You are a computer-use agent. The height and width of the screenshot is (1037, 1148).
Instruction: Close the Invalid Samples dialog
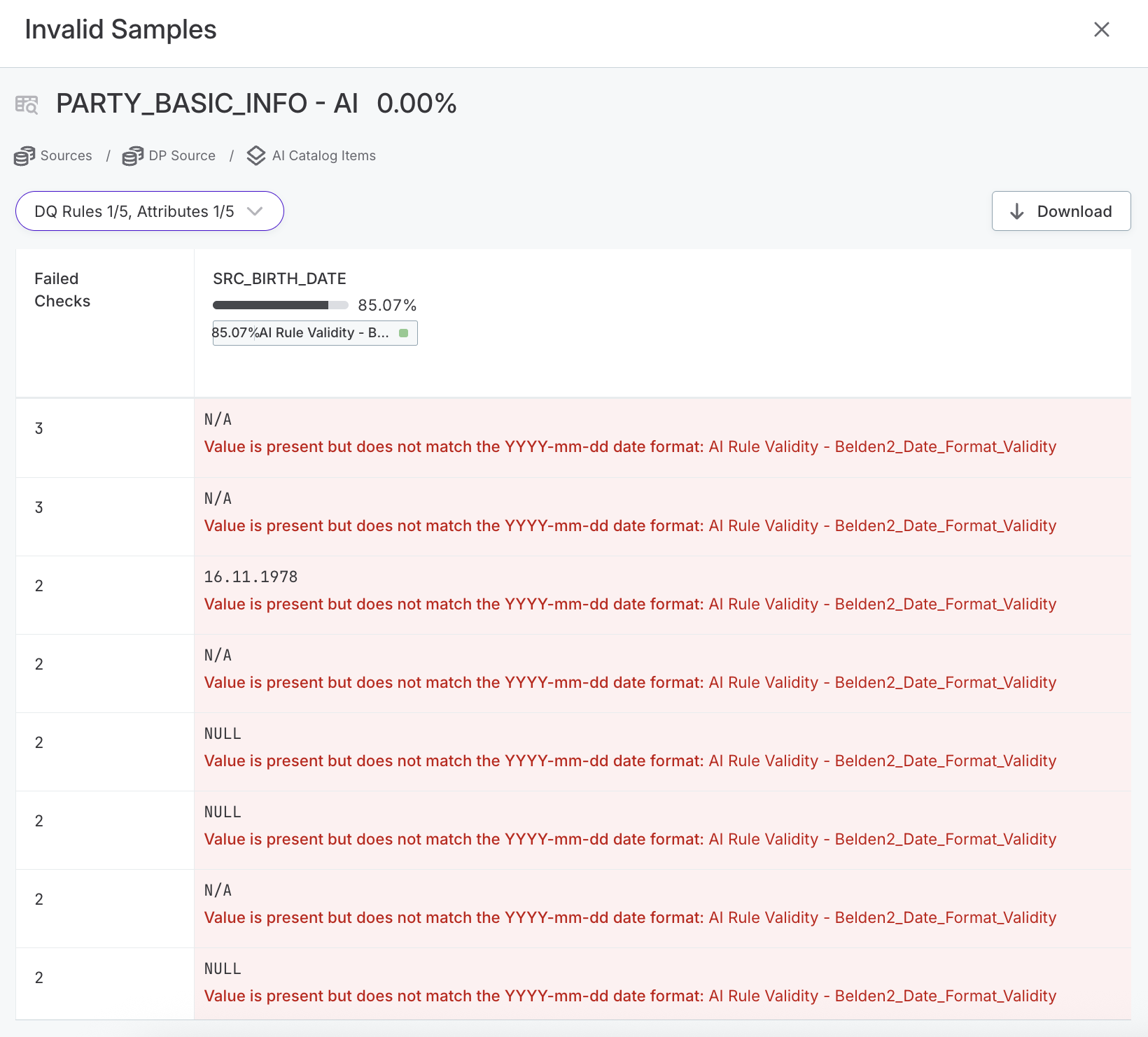[1101, 29]
